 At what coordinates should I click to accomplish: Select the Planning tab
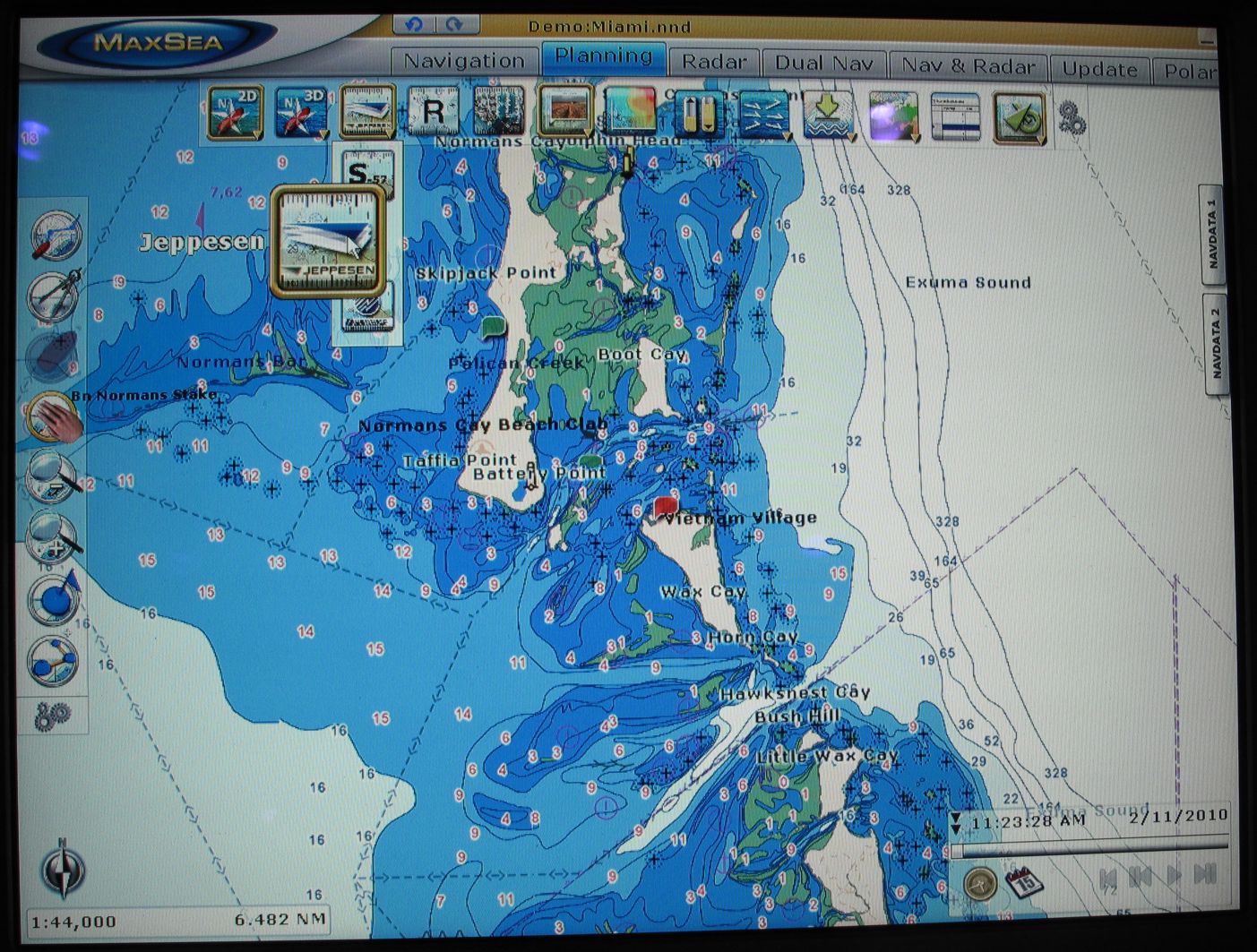pyautogui.click(x=604, y=56)
